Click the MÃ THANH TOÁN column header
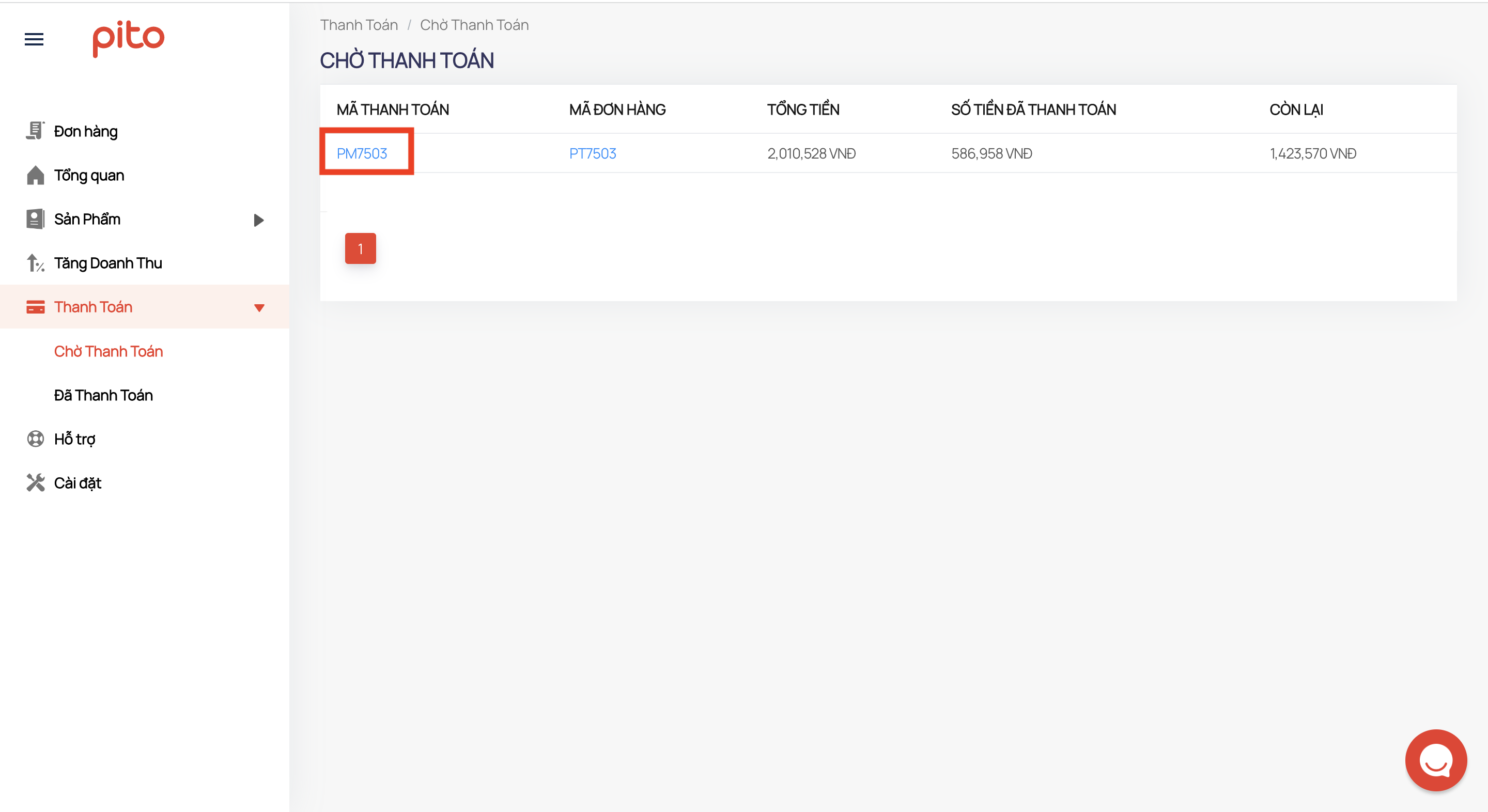The height and width of the screenshot is (812, 1488). click(393, 109)
